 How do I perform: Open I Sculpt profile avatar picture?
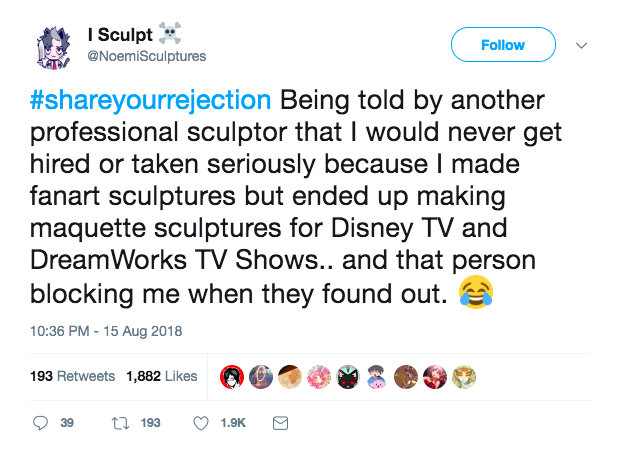pyautogui.click(x=57, y=47)
